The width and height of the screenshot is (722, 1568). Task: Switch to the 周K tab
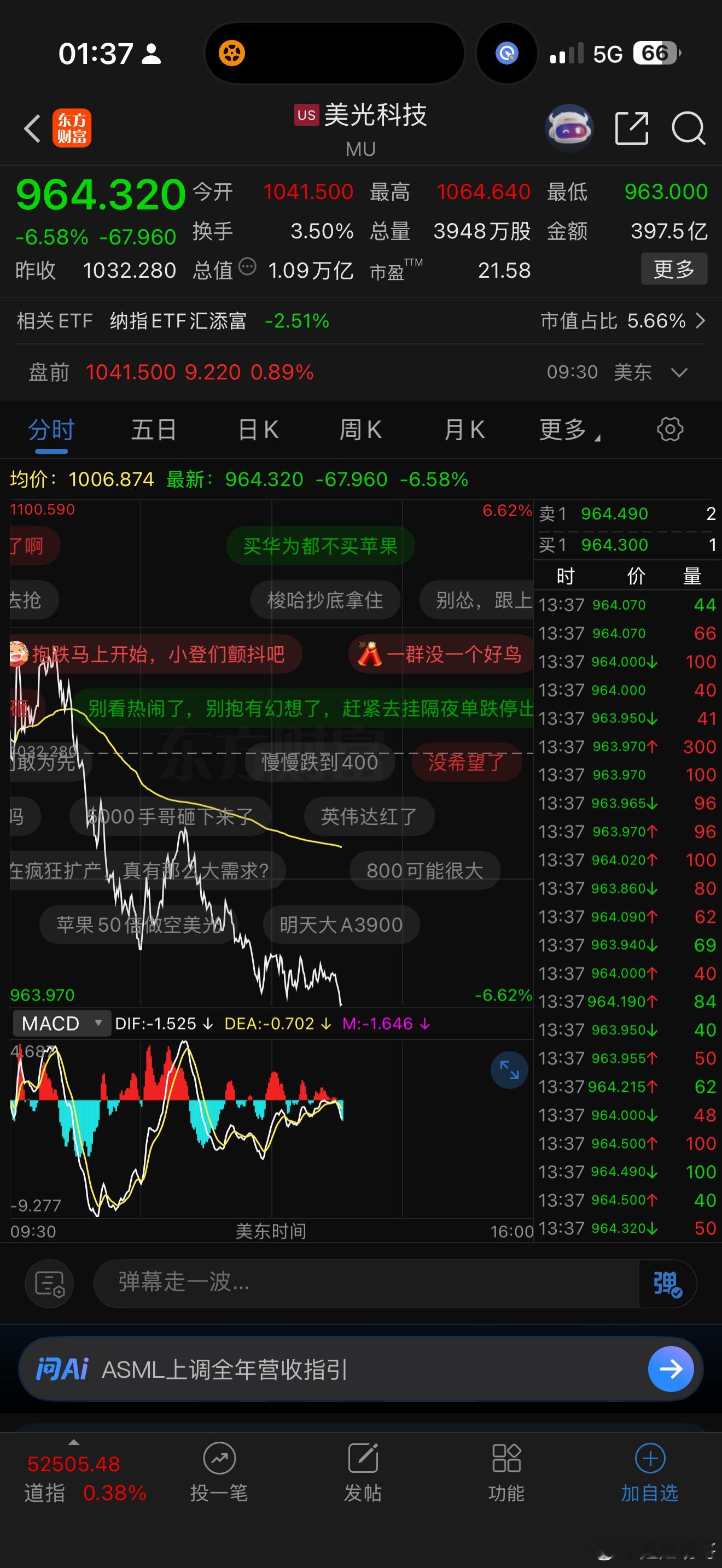(x=360, y=430)
